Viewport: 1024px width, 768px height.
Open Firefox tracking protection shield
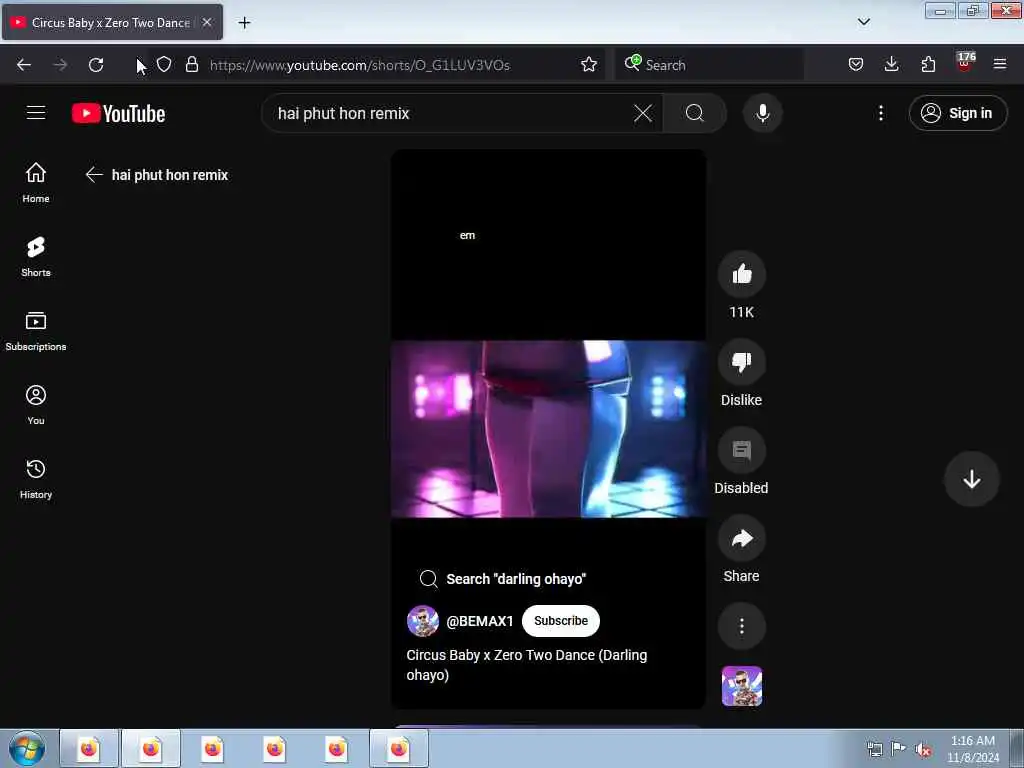(164, 65)
